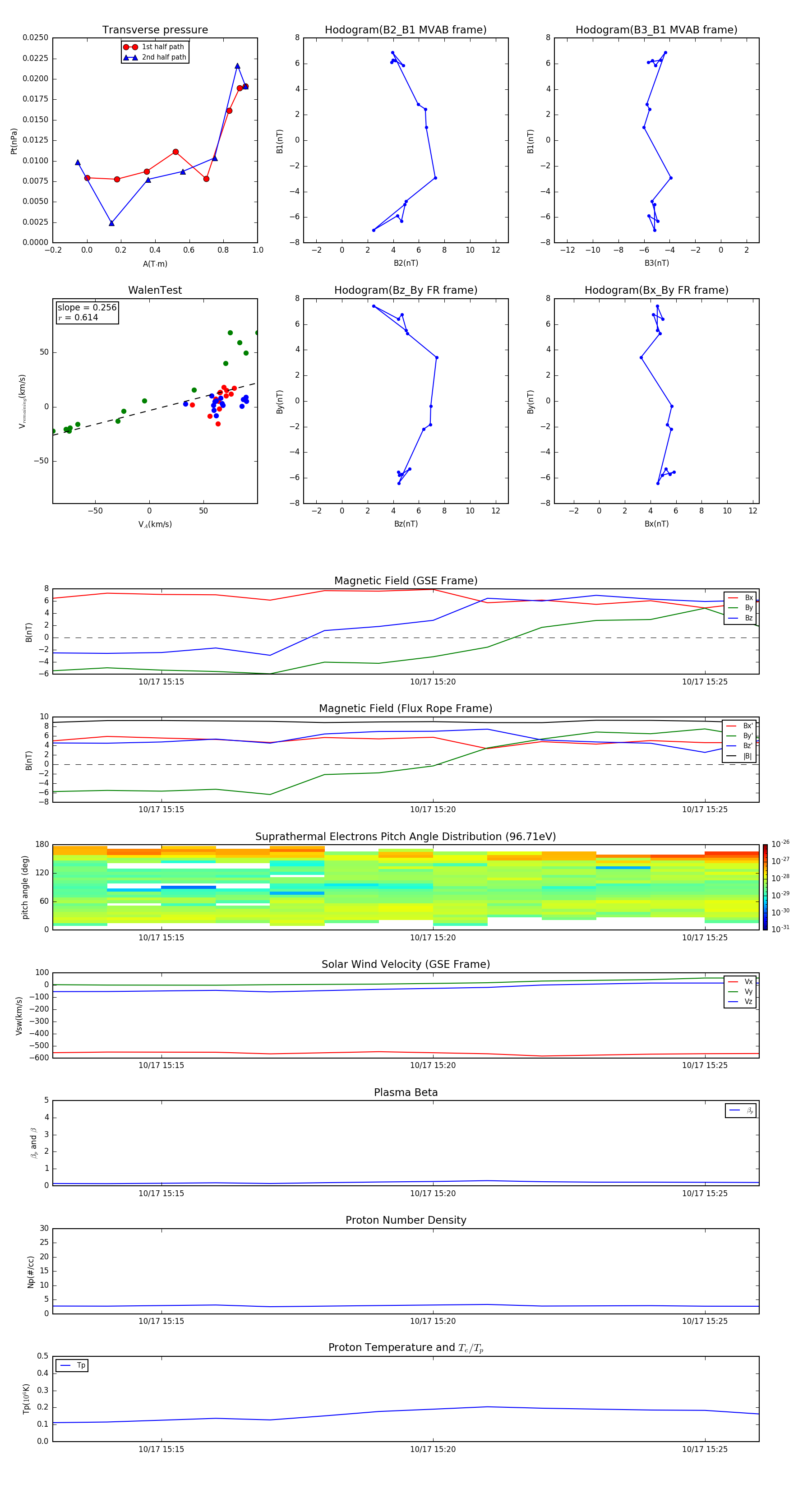Click the highest blue triangle in Transverse pressure
The height and width of the screenshot is (1489, 812).
click(x=238, y=66)
